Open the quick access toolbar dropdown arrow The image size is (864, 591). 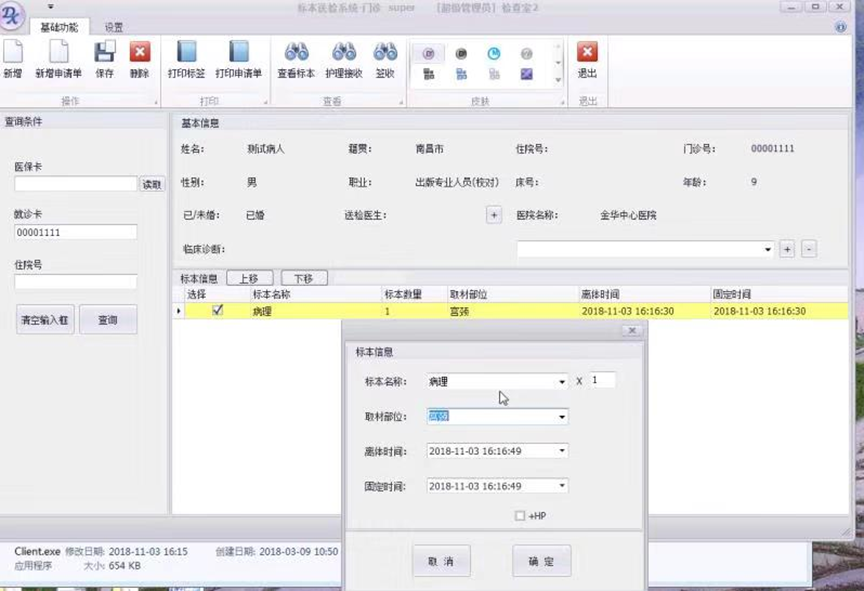[x=50, y=7]
